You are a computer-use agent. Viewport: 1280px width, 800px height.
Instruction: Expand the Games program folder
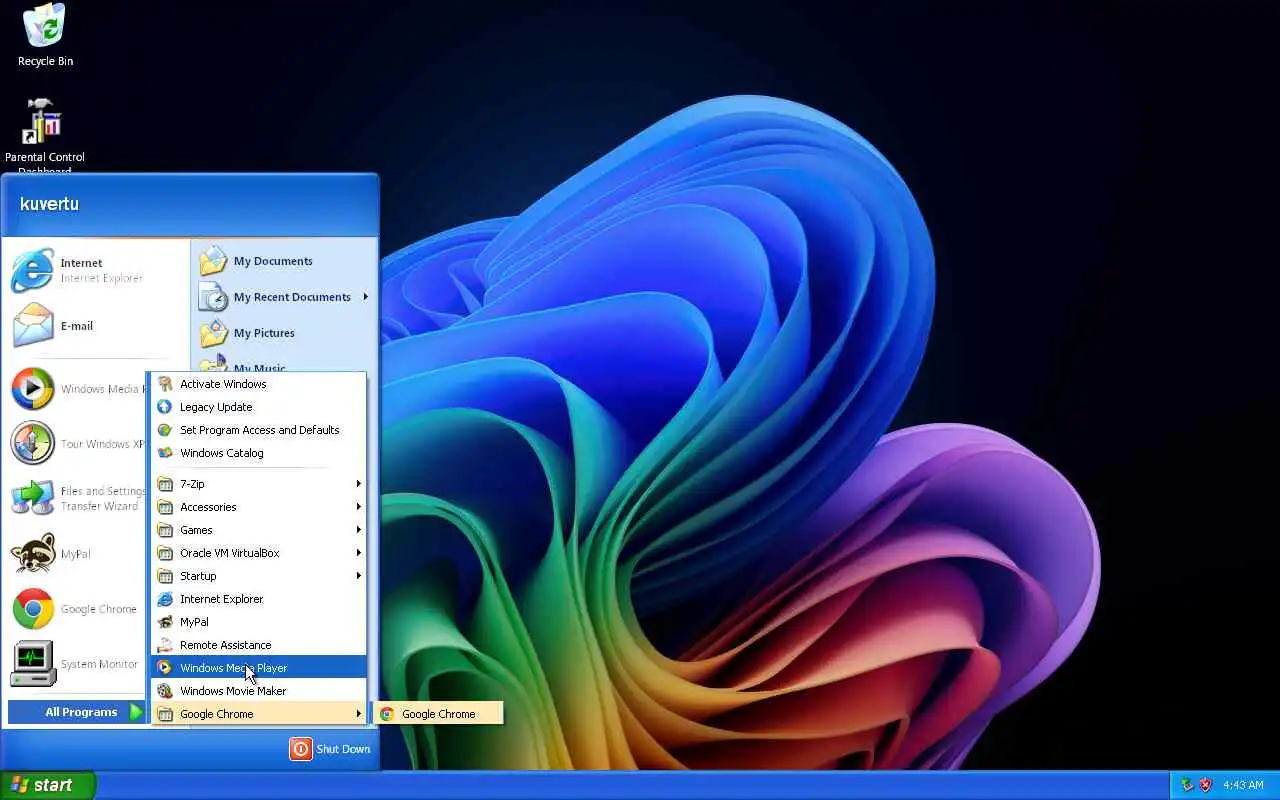coord(259,530)
